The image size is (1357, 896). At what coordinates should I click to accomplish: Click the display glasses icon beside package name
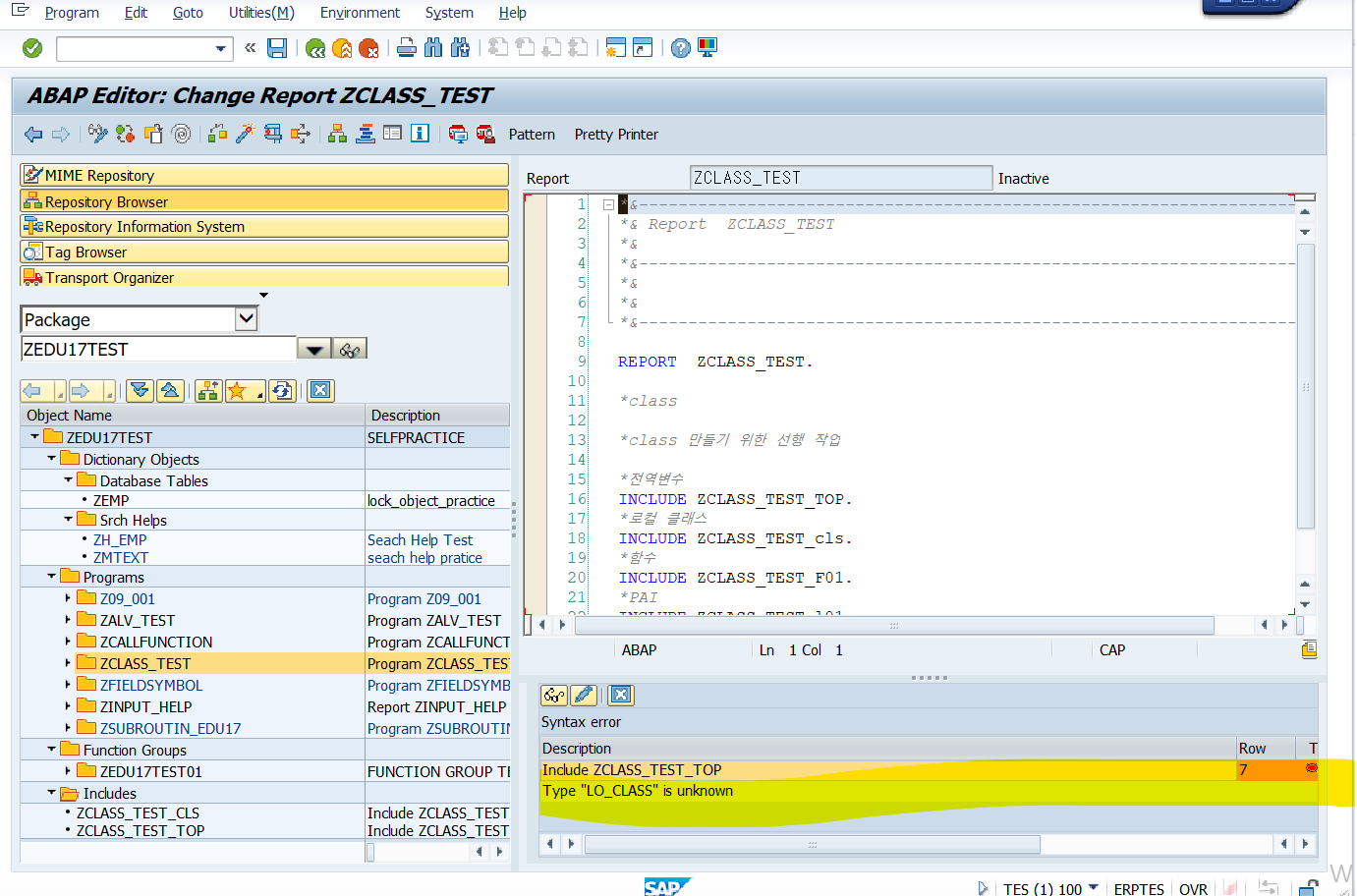(x=351, y=350)
